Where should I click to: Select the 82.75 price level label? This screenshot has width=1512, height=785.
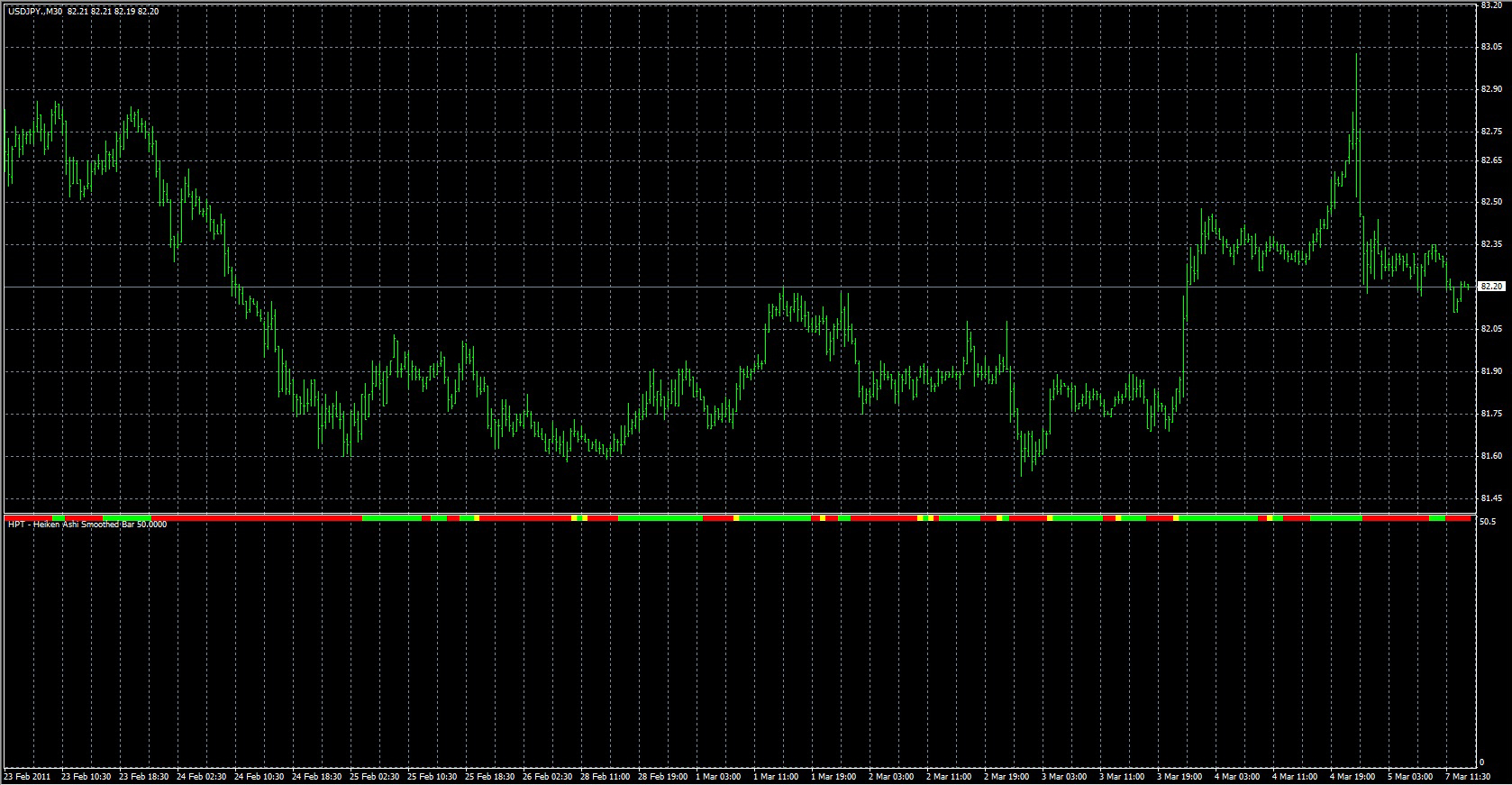click(x=1491, y=132)
